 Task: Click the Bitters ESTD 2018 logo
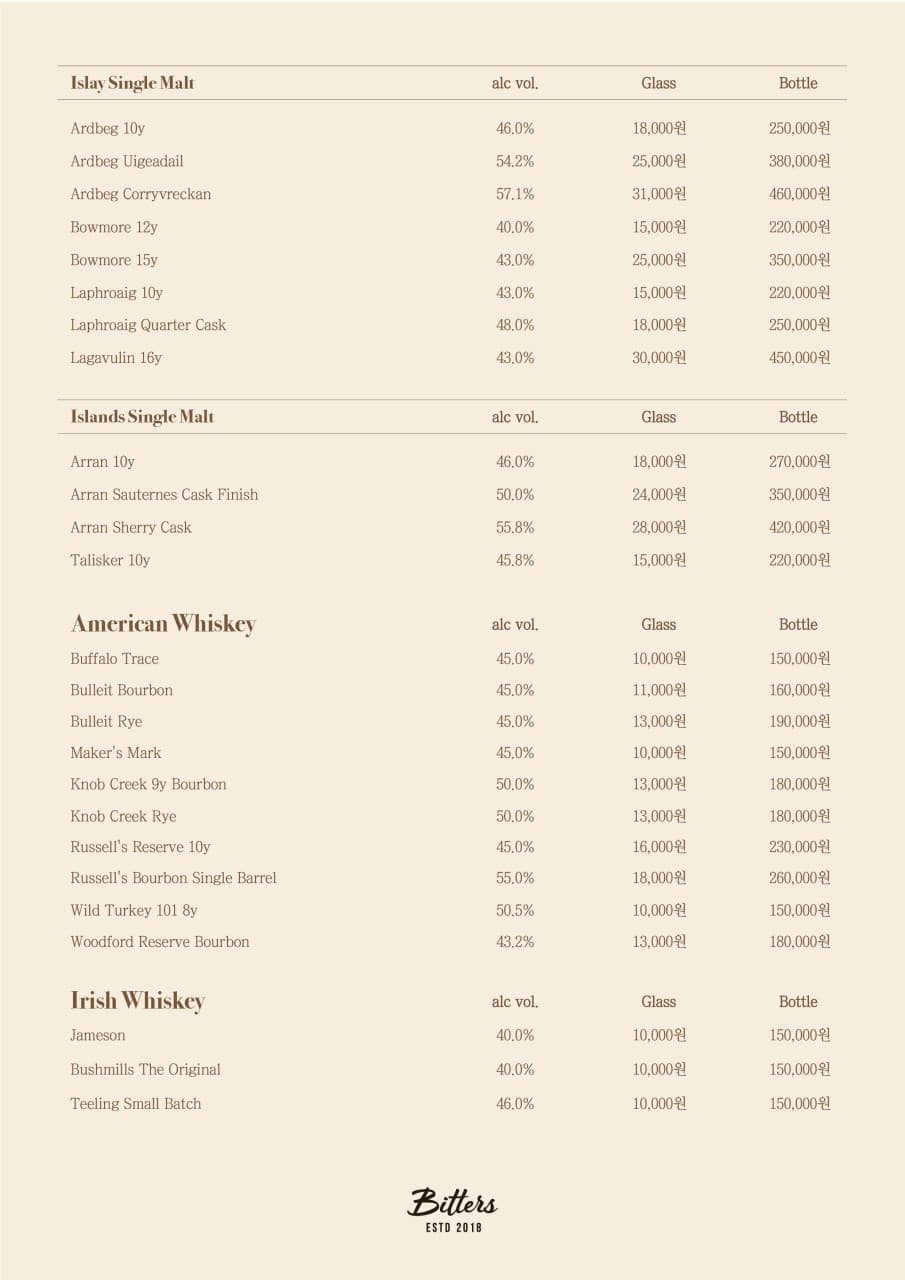[x=452, y=1210]
